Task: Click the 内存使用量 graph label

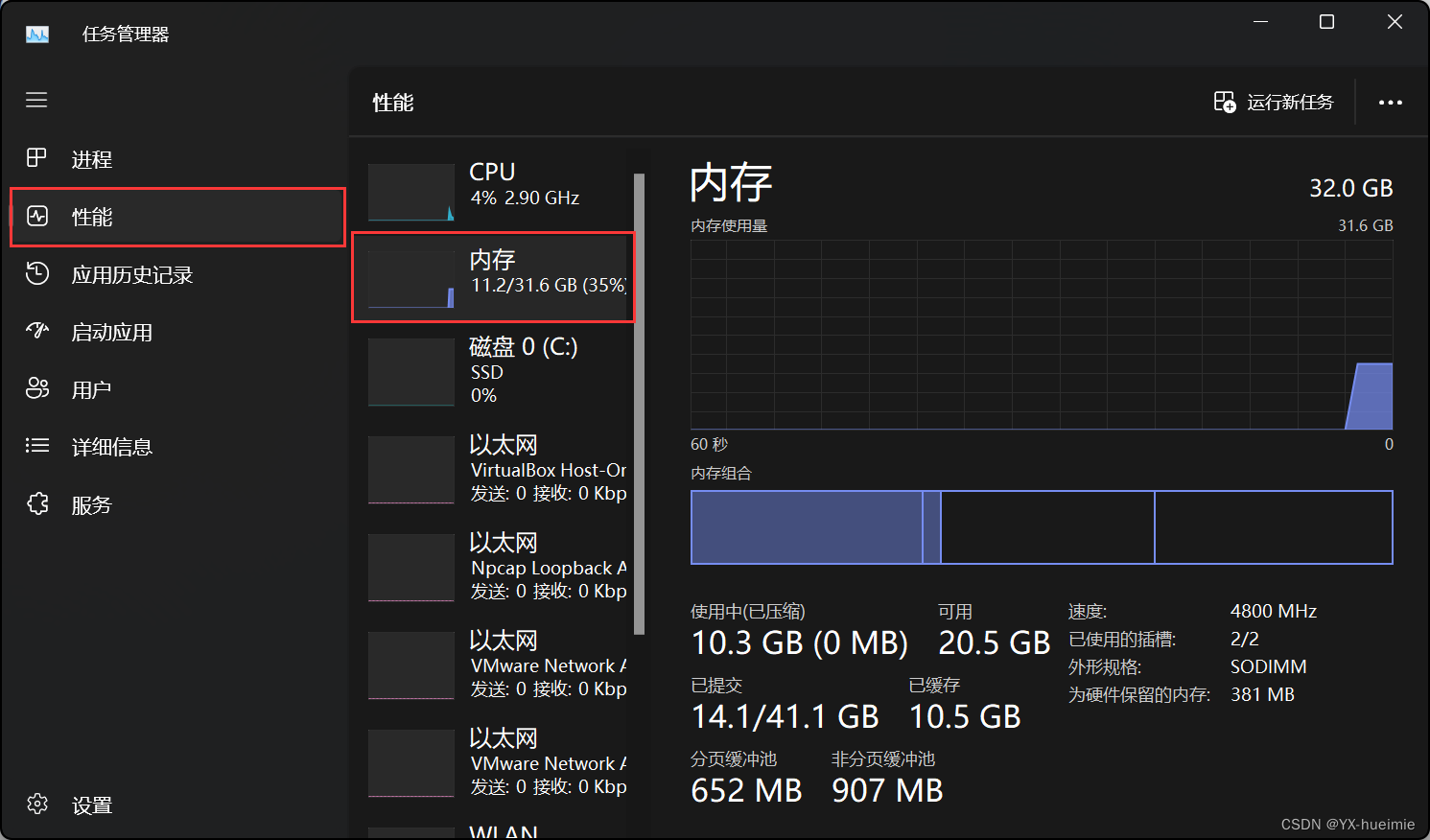Action: 729,226
